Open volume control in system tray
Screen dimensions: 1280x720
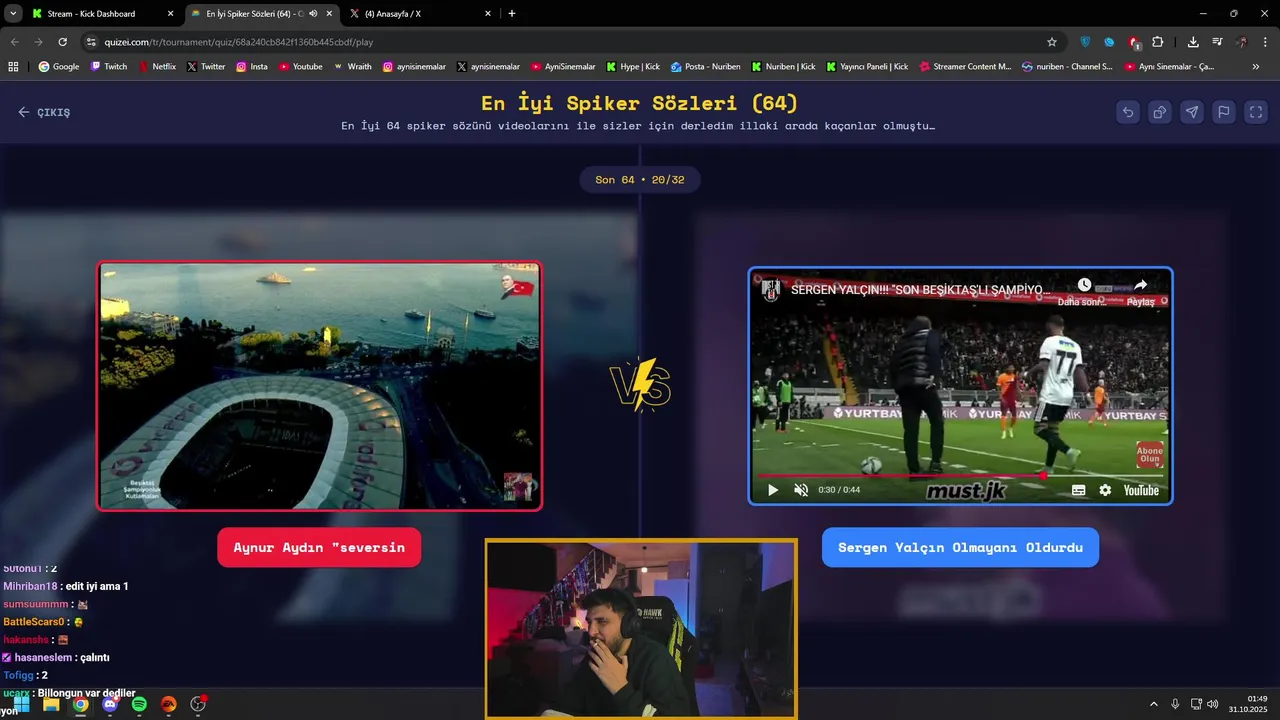(x=1213, y=704)
